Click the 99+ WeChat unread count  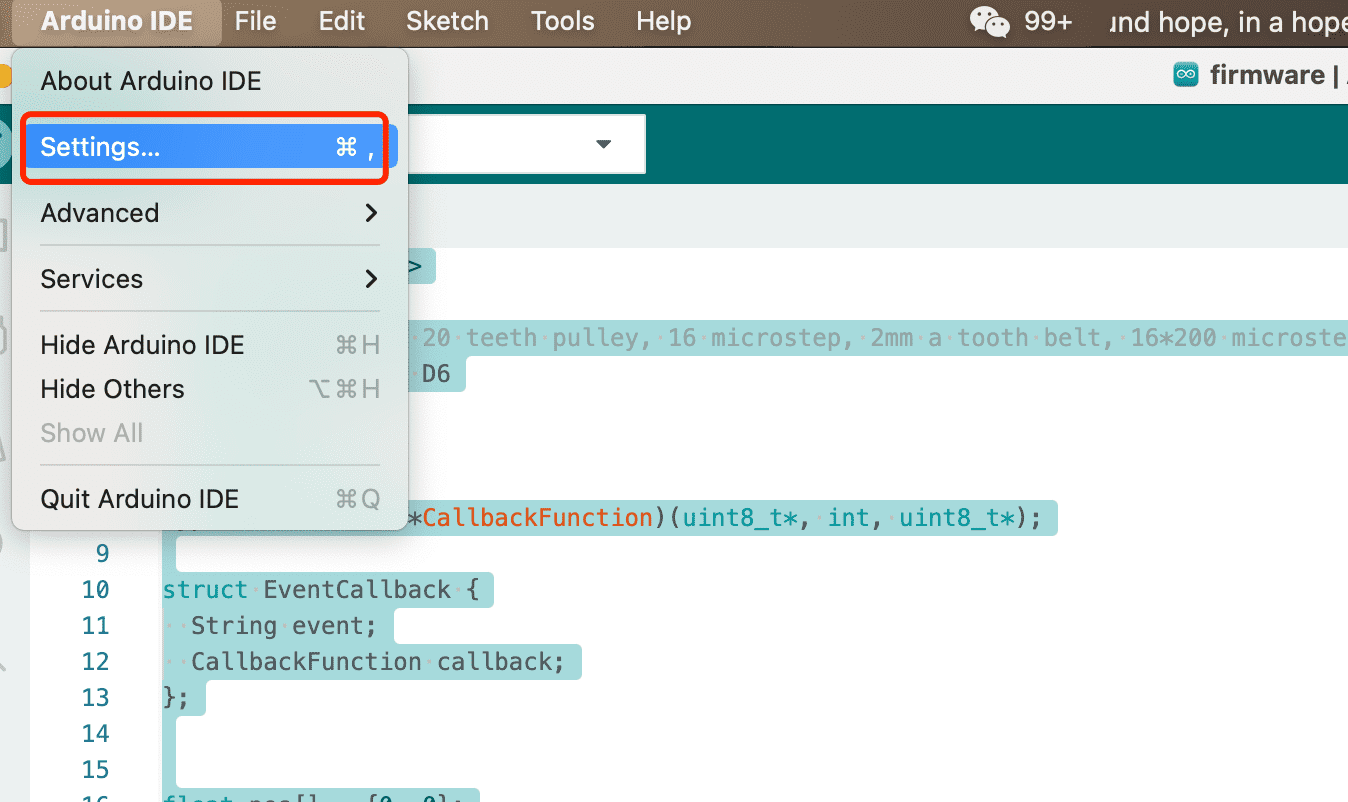click(1048, 21)
